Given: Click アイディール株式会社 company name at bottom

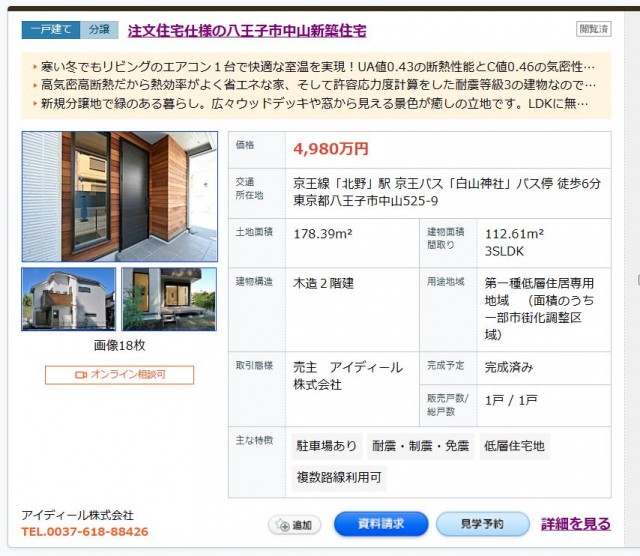Looking at the screenshot, I should (x=77, y=515).
